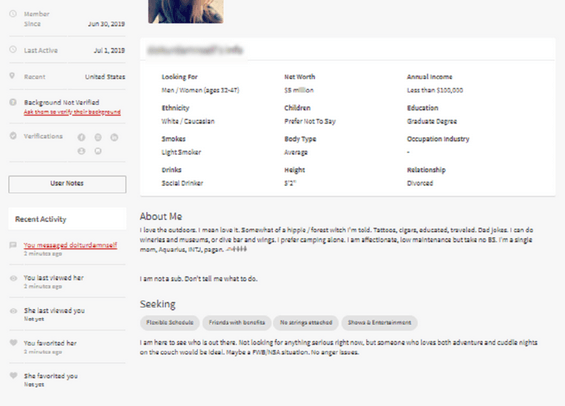The height and width of the screenshot is (406, 565).
Task: Click the Seeking heading
Action: [158, 304]
